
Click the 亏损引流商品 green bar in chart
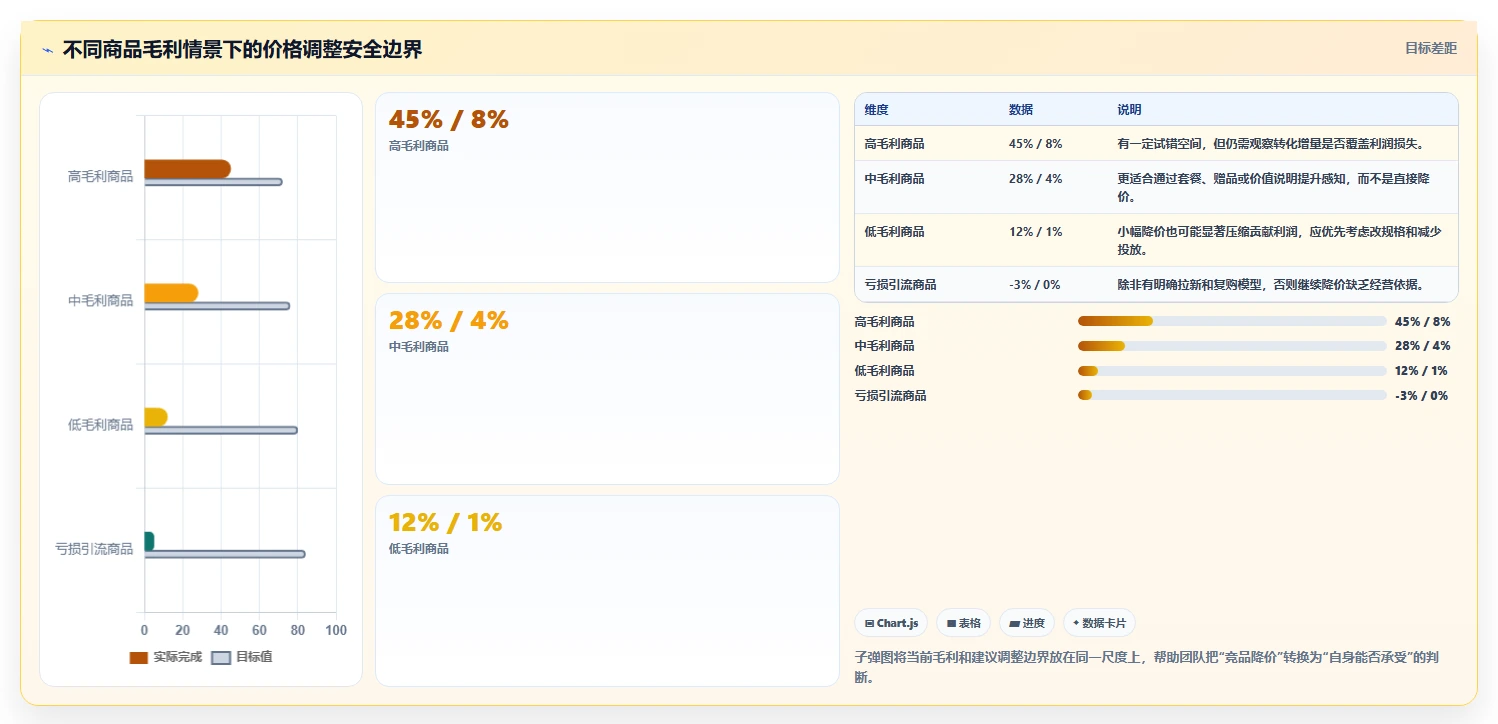pos(149,541)
